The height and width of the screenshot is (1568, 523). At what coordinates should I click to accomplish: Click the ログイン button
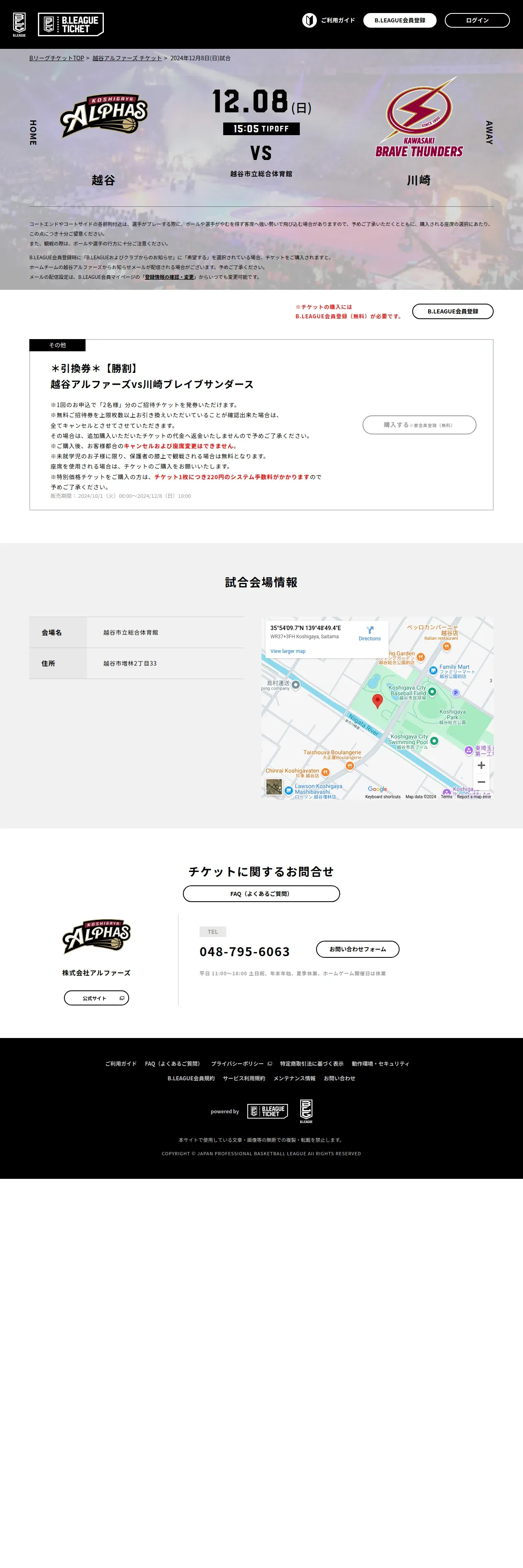(477, 20)
